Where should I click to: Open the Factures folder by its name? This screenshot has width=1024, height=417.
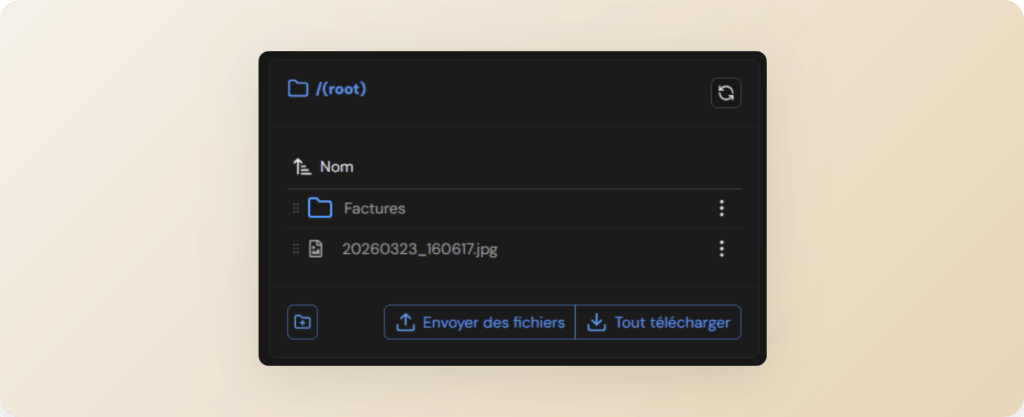coord(375,209)
